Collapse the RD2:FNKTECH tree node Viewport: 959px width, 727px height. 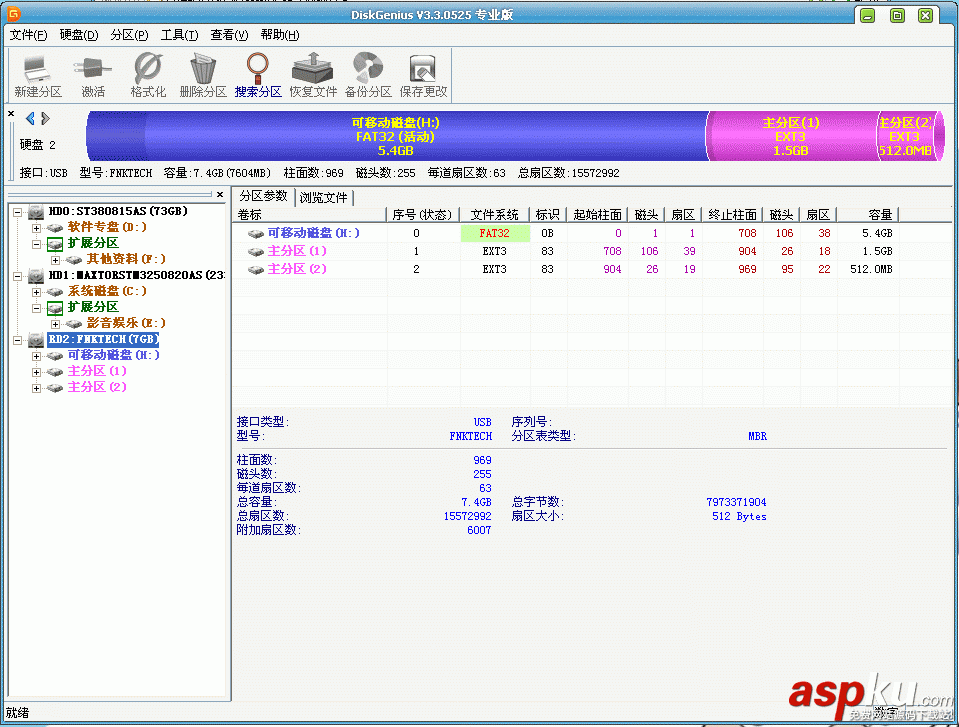point(18,340)
